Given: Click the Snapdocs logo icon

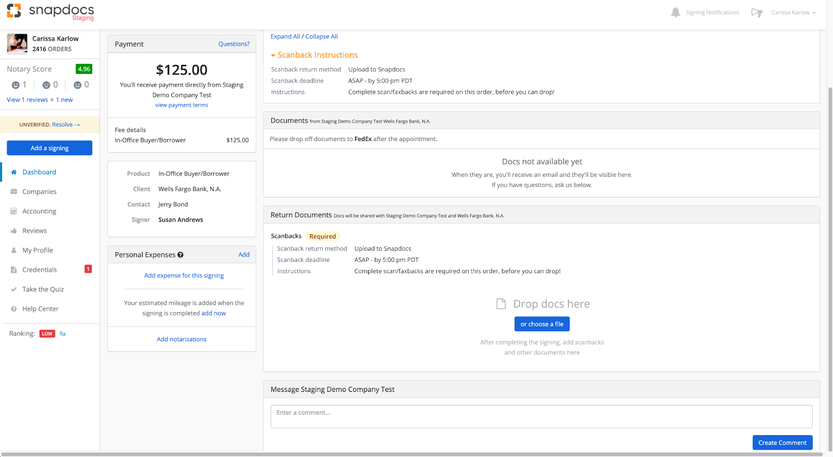Looking at the screenshot, I should coord(14,10).
